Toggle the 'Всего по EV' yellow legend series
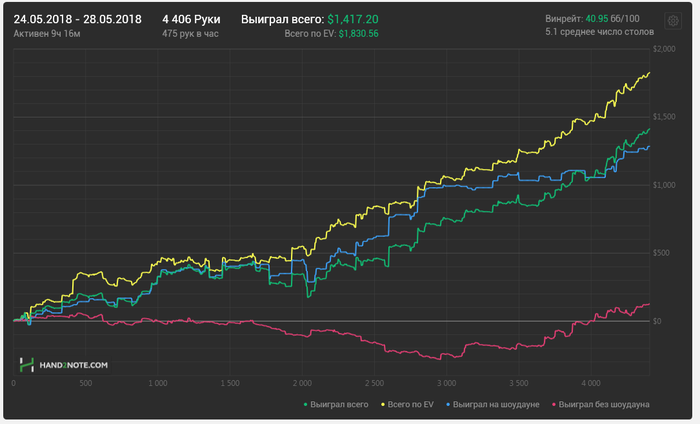This screenshot has width=700, height=424. pyautogui.click(x=407, y=404)
